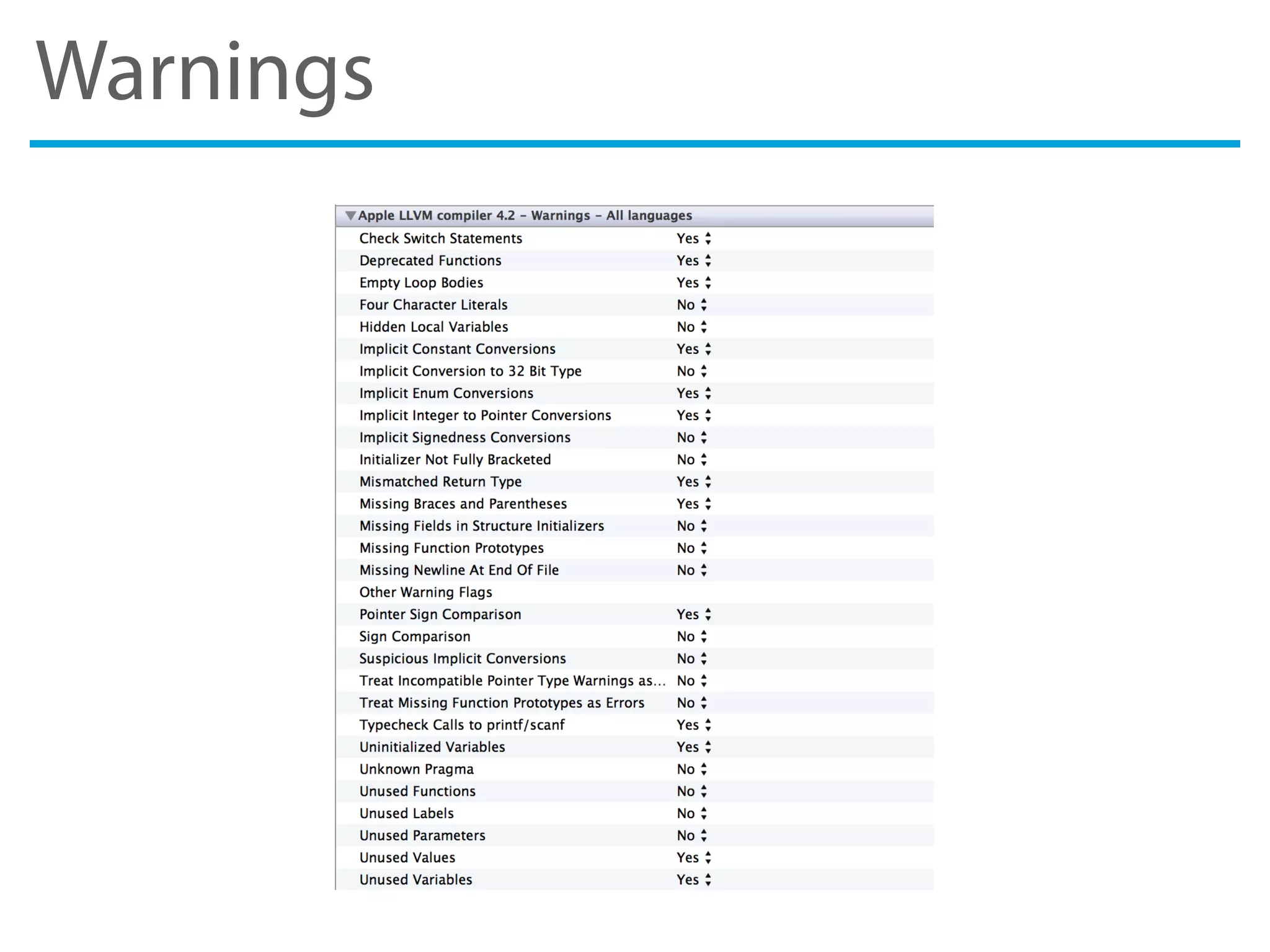This screenshot has width=1270, height=952.
Task: Change Unused Values Yes setting
Action: point(694,858)
